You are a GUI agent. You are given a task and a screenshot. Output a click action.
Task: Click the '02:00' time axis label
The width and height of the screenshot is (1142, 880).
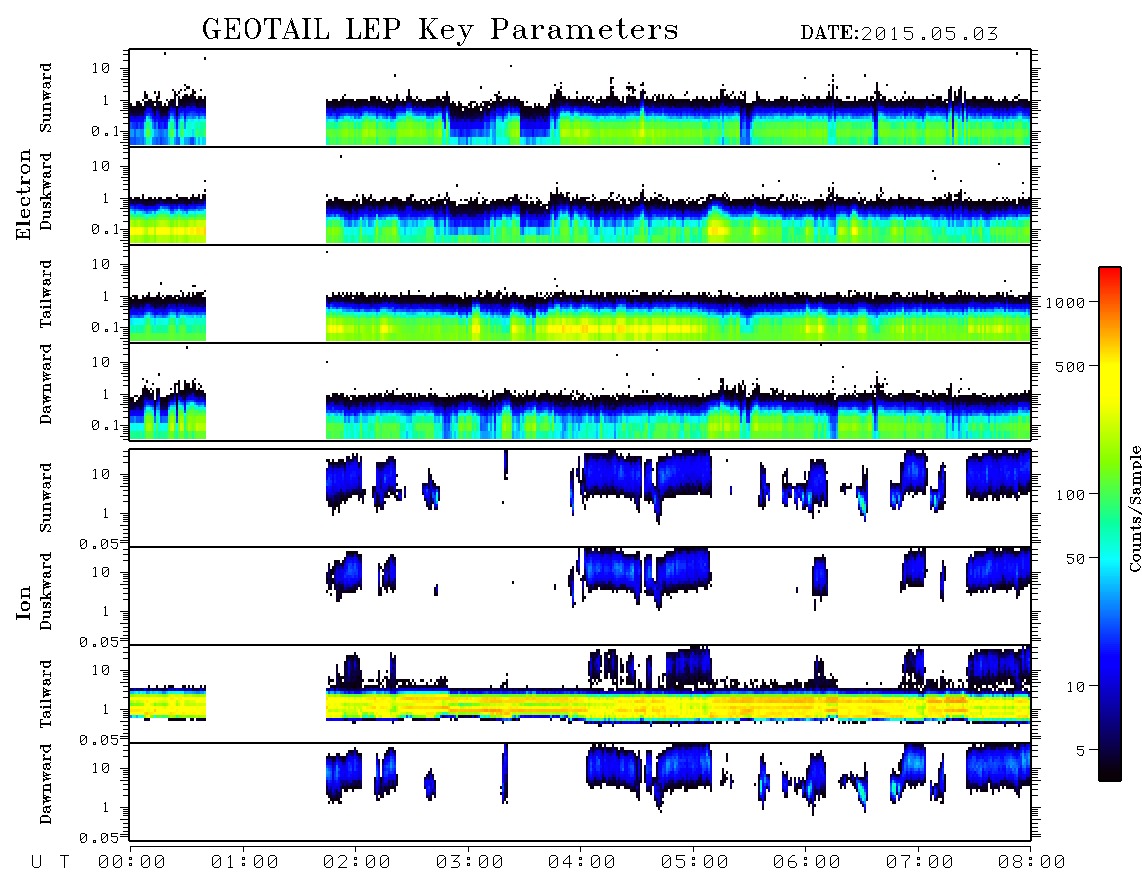click(357, 862)
